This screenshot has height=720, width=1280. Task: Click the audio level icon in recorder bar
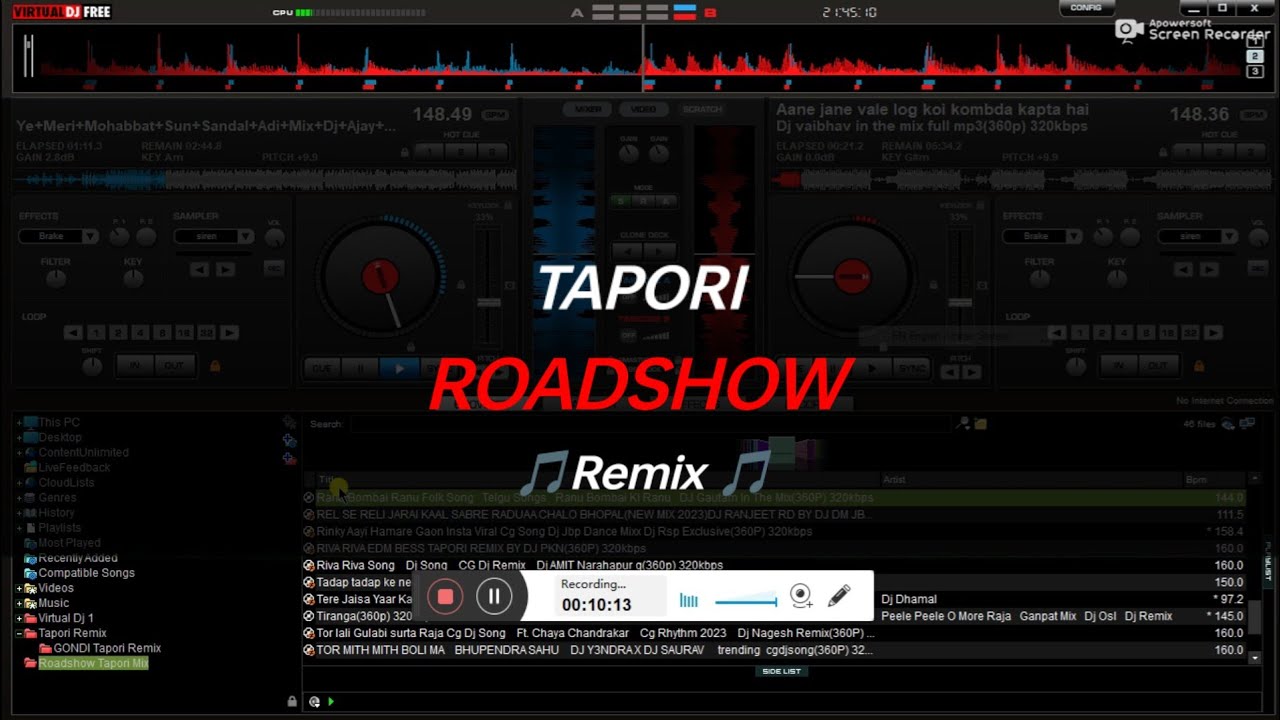689,600
